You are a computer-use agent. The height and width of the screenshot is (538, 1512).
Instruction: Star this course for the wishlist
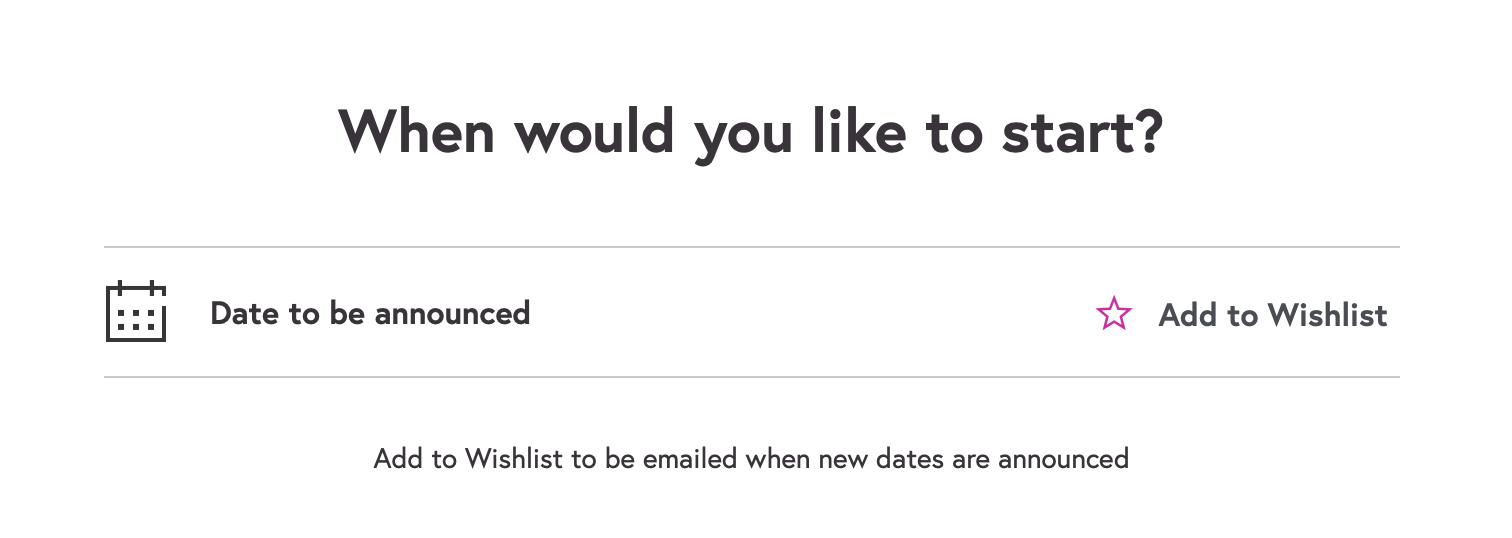(x=1114, y=314)
